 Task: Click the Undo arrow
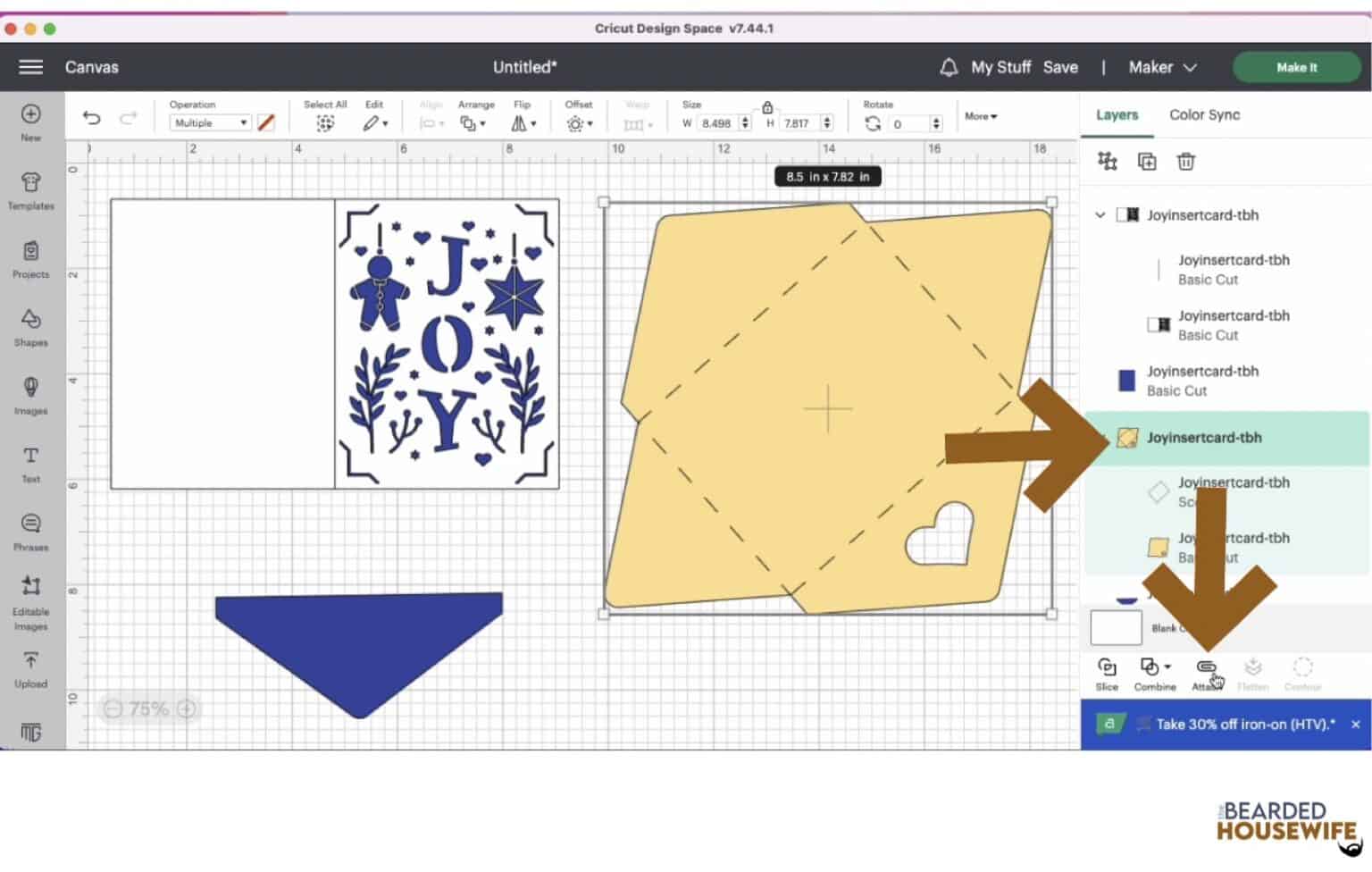pos(91,118)
